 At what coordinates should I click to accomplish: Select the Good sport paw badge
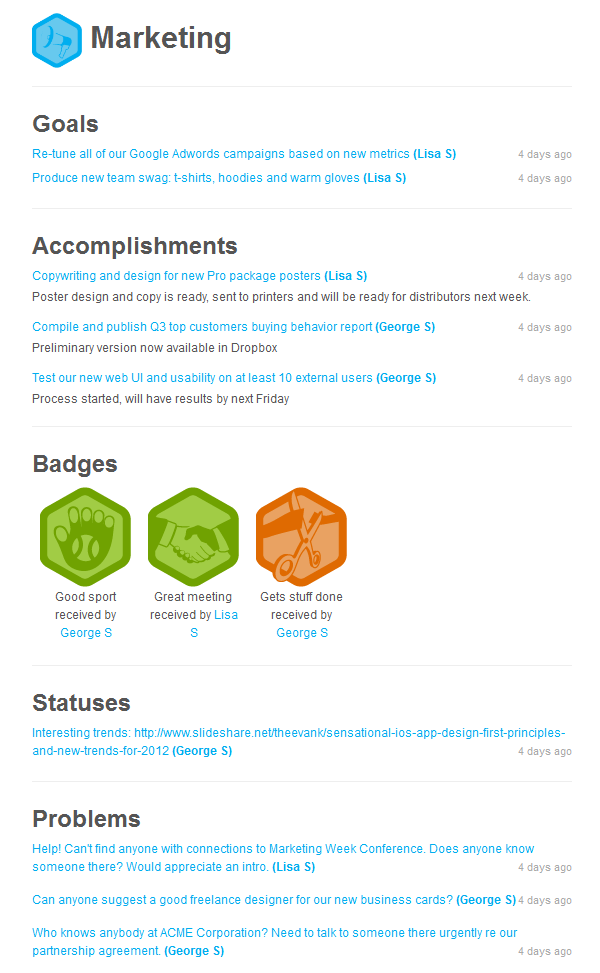click(x=86, y=537)
